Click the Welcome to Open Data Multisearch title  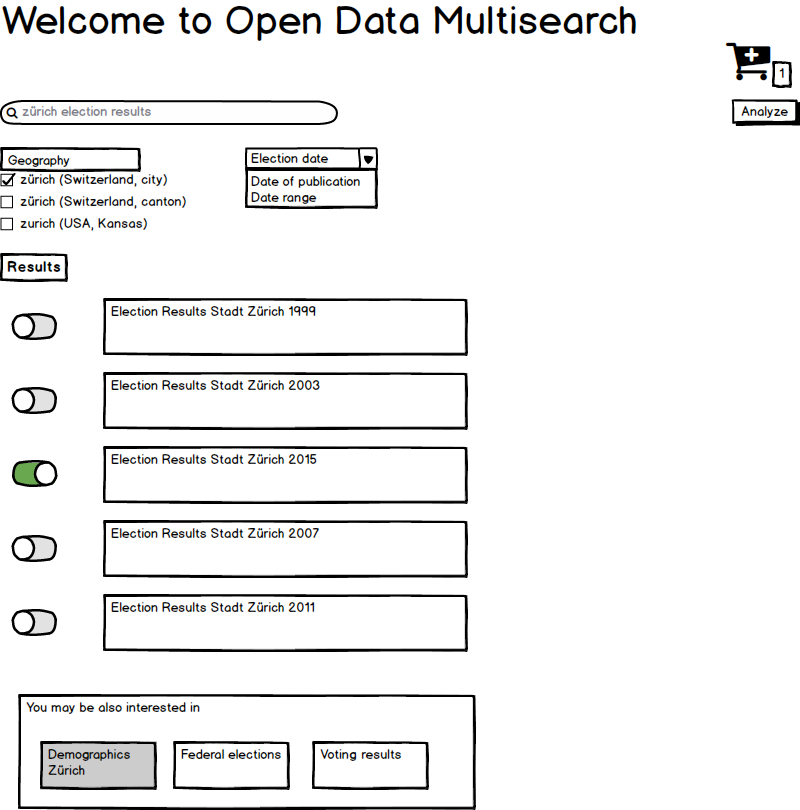pos(320,21)
